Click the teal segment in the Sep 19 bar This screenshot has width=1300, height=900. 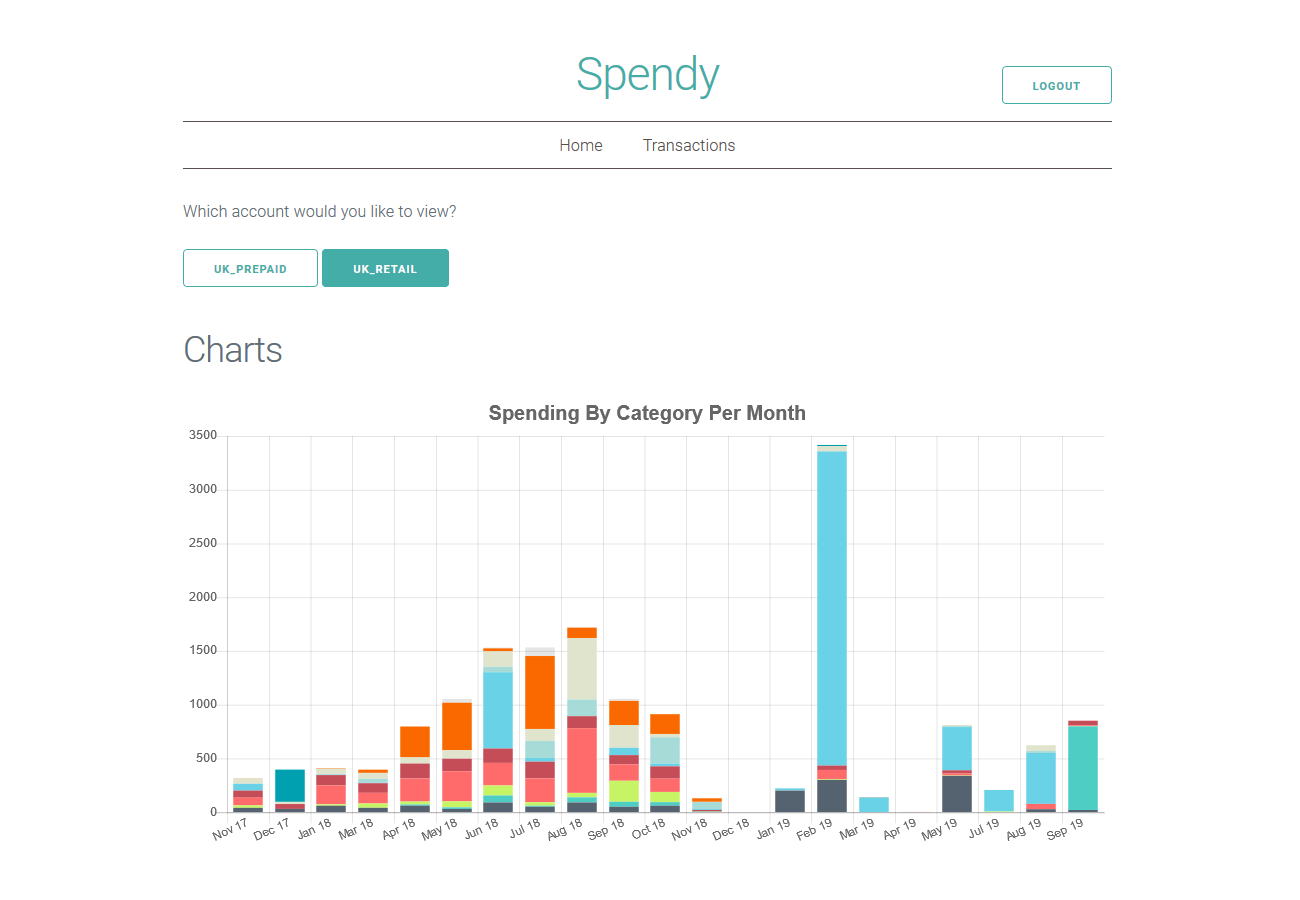coord(1082,767)
